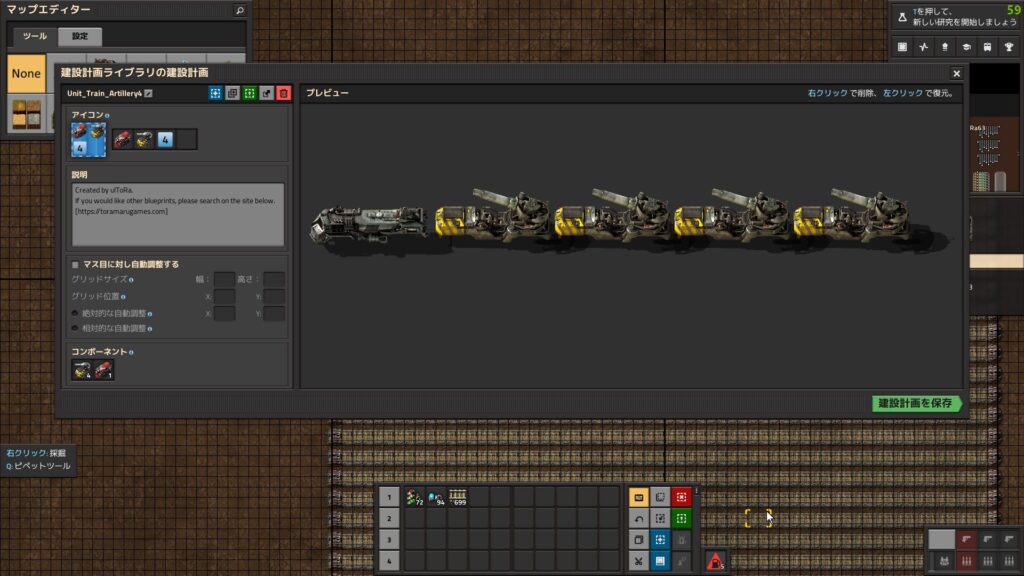Click the scissors cut shortcut
Image resolution: width=1024 pixels, height=576 pixels.
tap(639, 561)
